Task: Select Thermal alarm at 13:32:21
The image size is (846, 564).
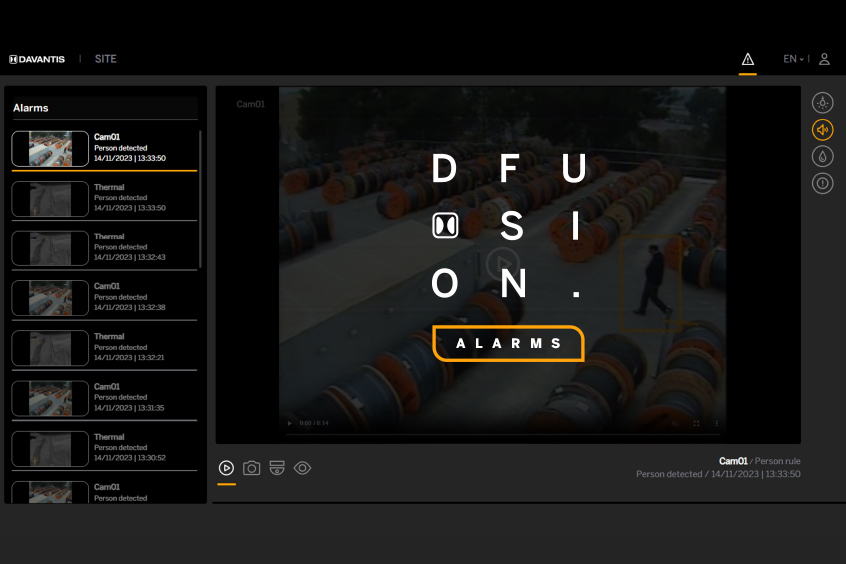Action: point(104,348)
